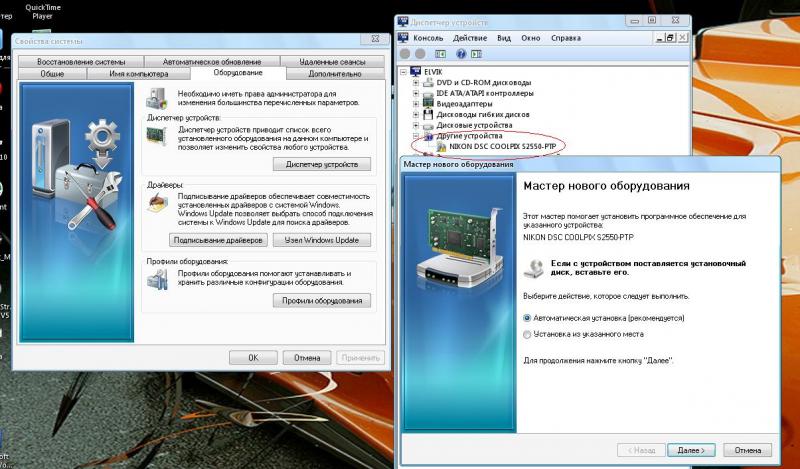Expand Дисководы гибких дисков node

click(416, 114)
